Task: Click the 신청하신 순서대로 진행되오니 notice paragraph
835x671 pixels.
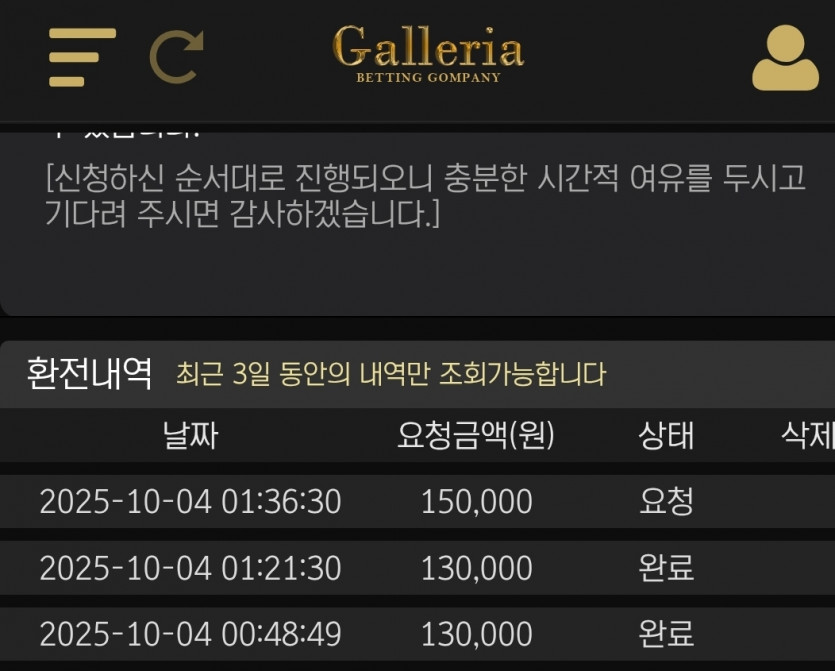Action: [x=425, y=196]
